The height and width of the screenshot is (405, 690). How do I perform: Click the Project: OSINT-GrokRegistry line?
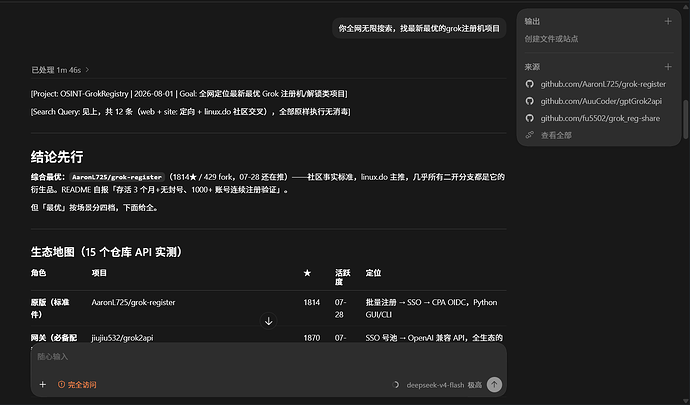coord(189,93)
